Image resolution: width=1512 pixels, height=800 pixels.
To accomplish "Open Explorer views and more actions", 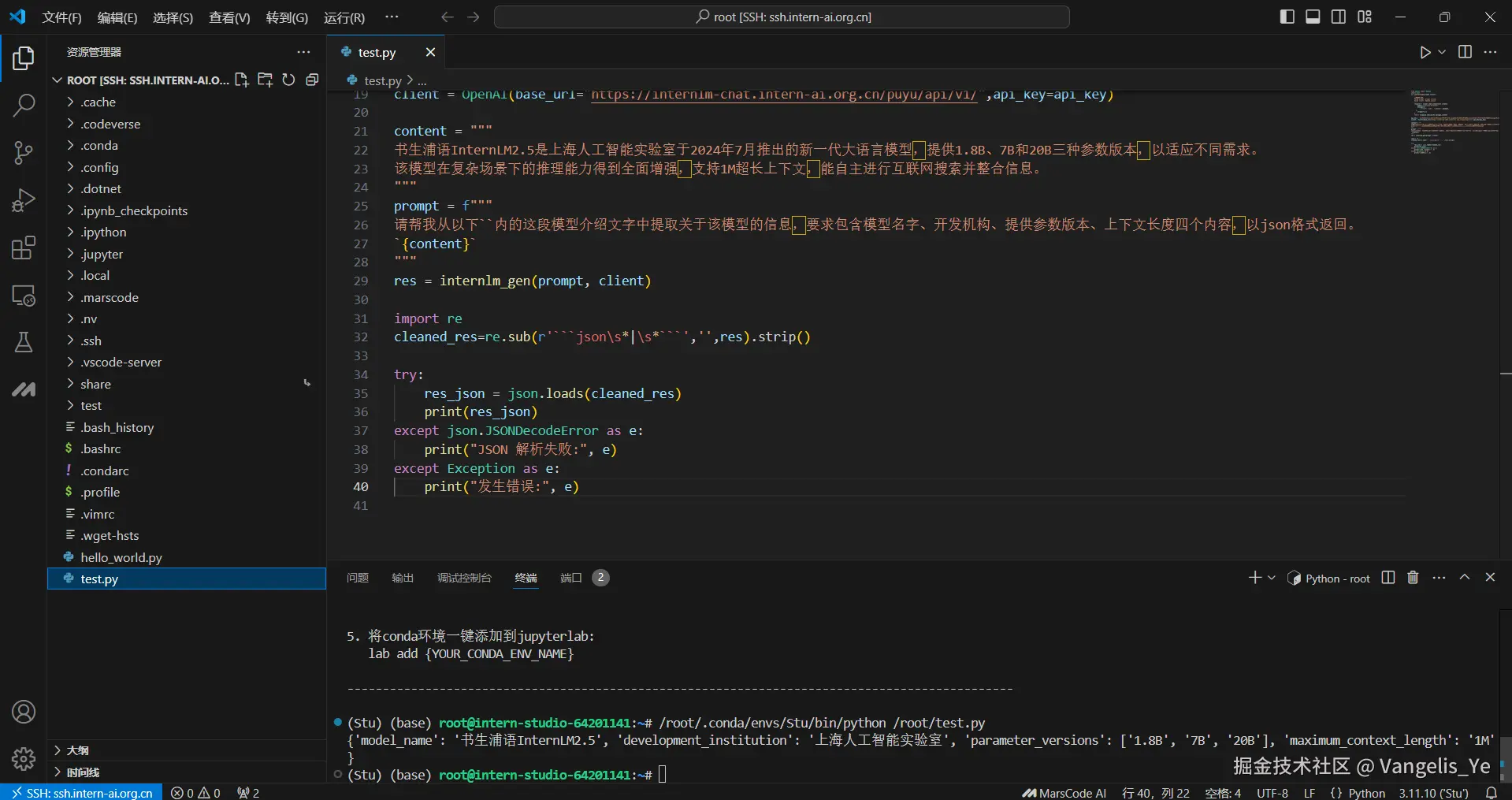I will 303,52.
